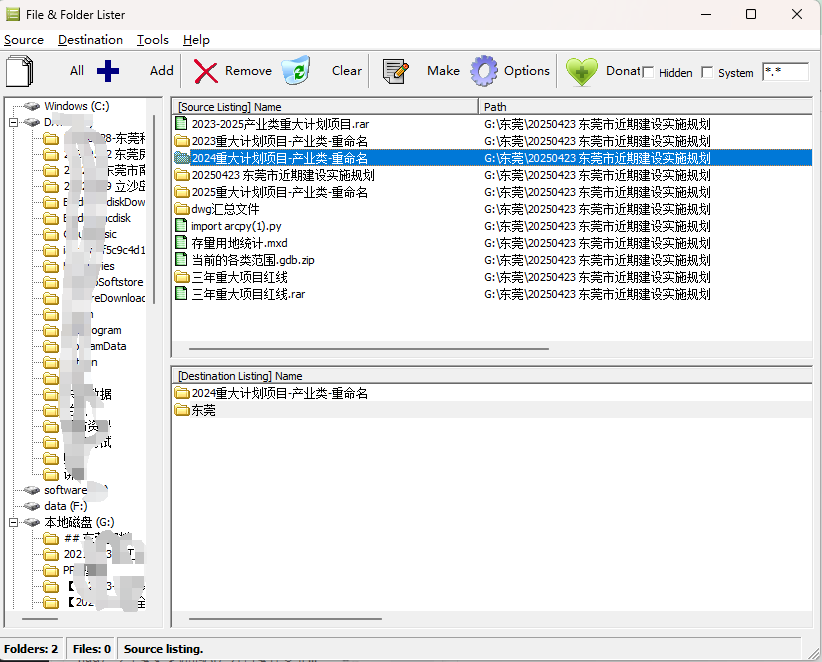Collapse the D: drive tree node

[x=14, y=123]
